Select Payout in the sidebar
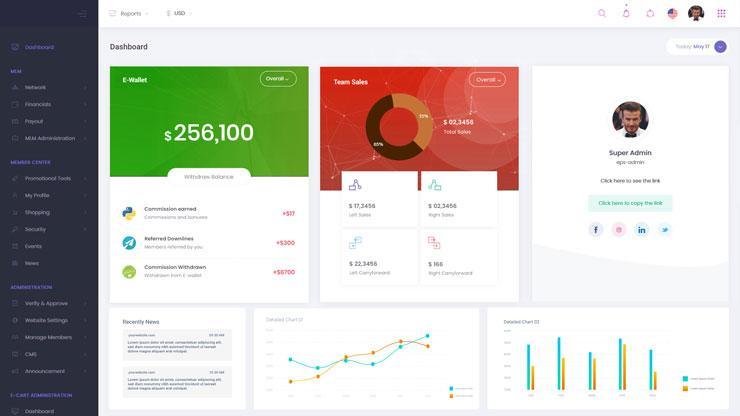Viewport: 740px width, 416px height. [x=34, y=121]
